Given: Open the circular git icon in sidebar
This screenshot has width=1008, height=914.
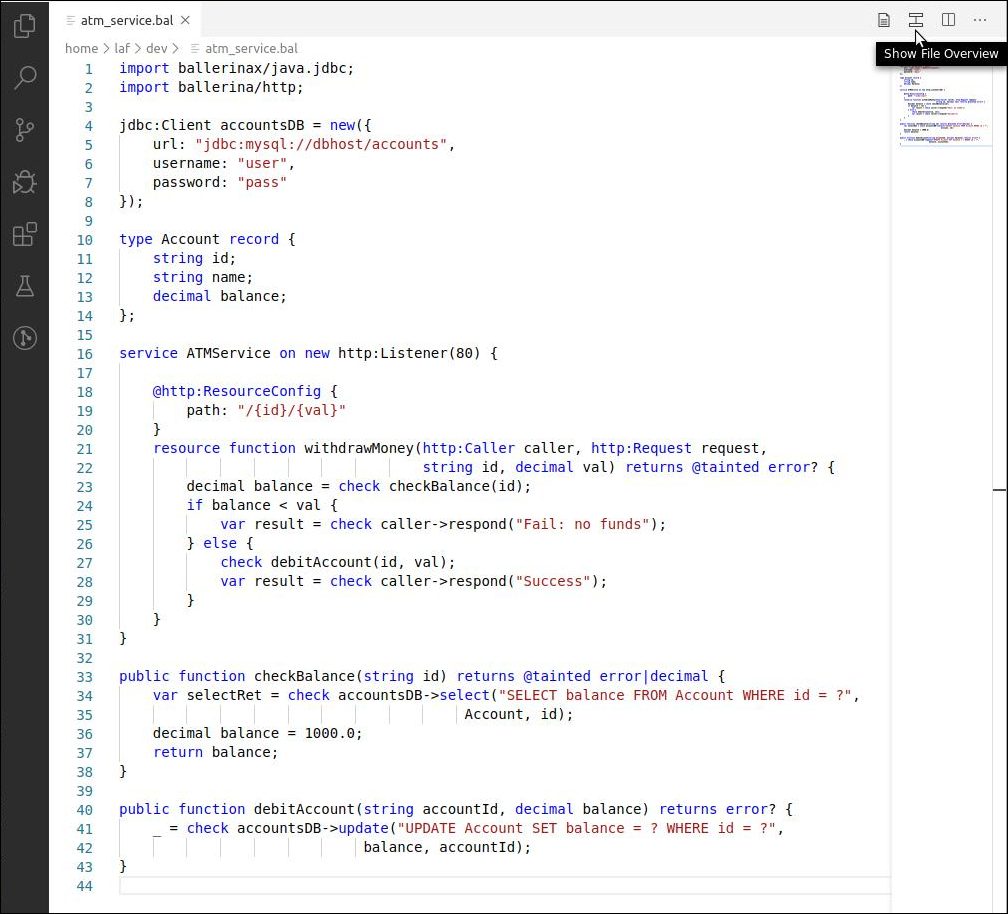Looking at the screenshot, I should (25, 338).
